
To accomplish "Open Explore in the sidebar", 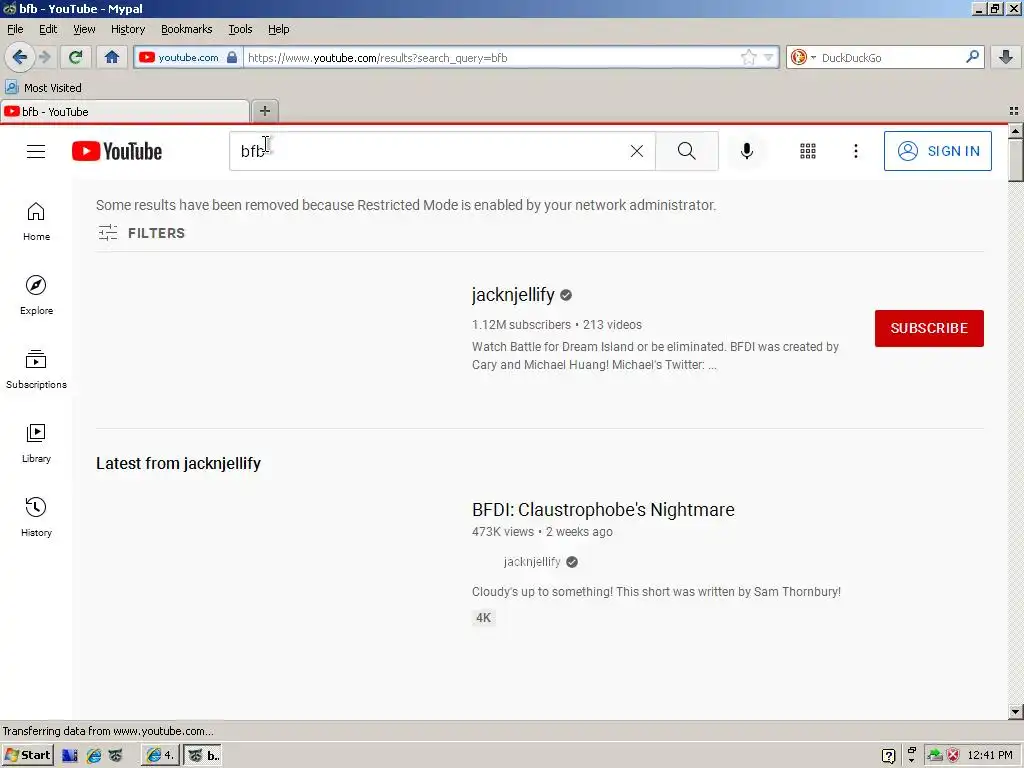I will pyautogui.click(x=36, y=295).
